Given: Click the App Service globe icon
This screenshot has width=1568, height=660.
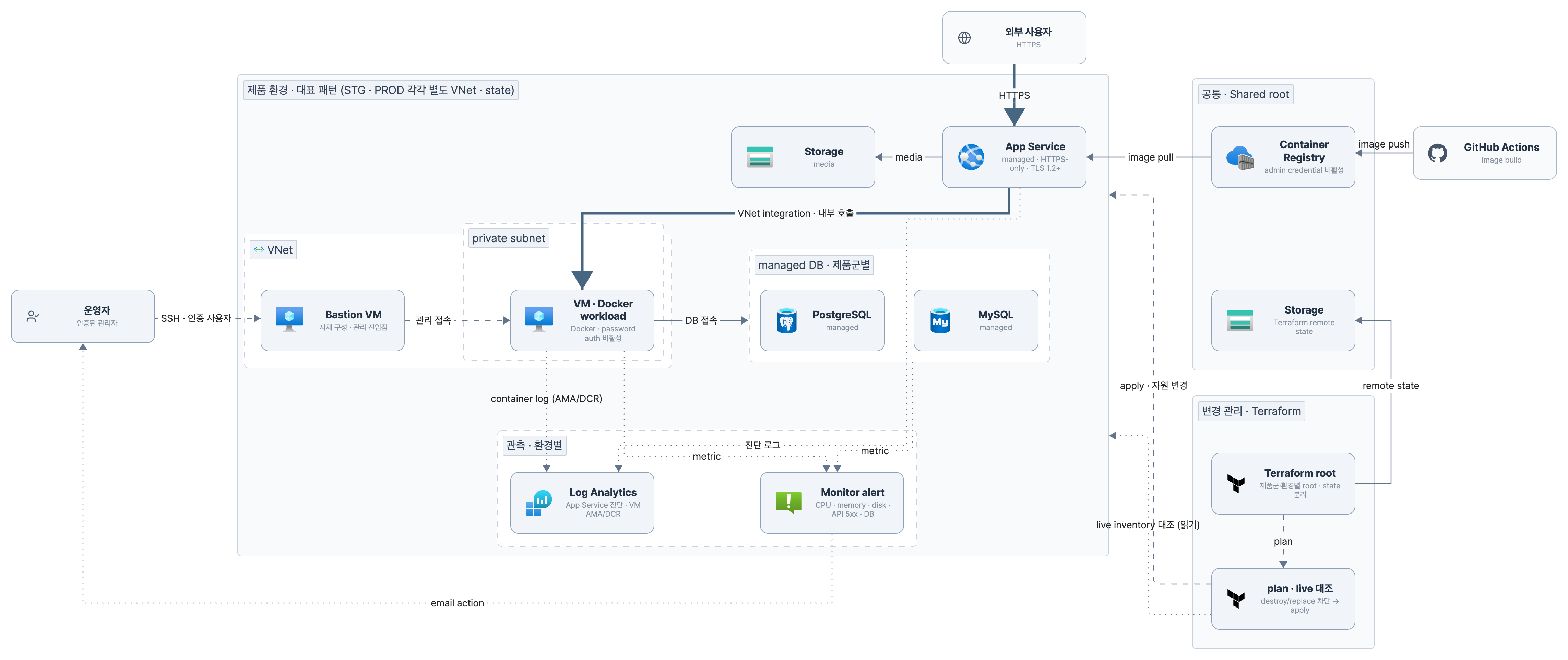Looking at the screenshot, I should coord(971,157).
